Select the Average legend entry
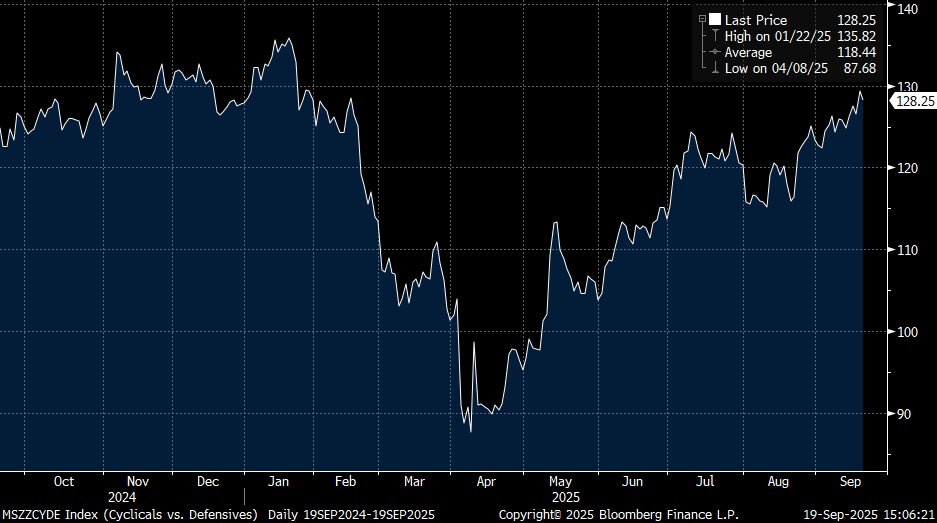This screenshot has width=937, height=523. pos(748,52)
